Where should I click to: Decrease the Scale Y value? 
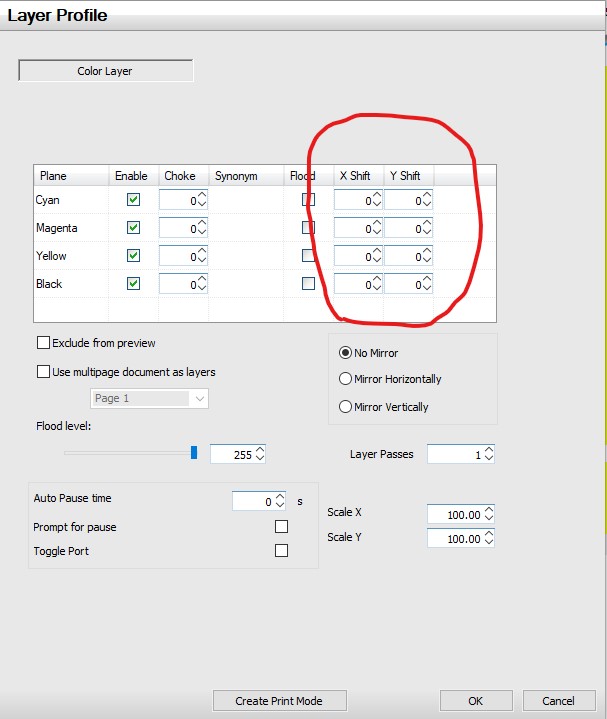tap(489, 542)
